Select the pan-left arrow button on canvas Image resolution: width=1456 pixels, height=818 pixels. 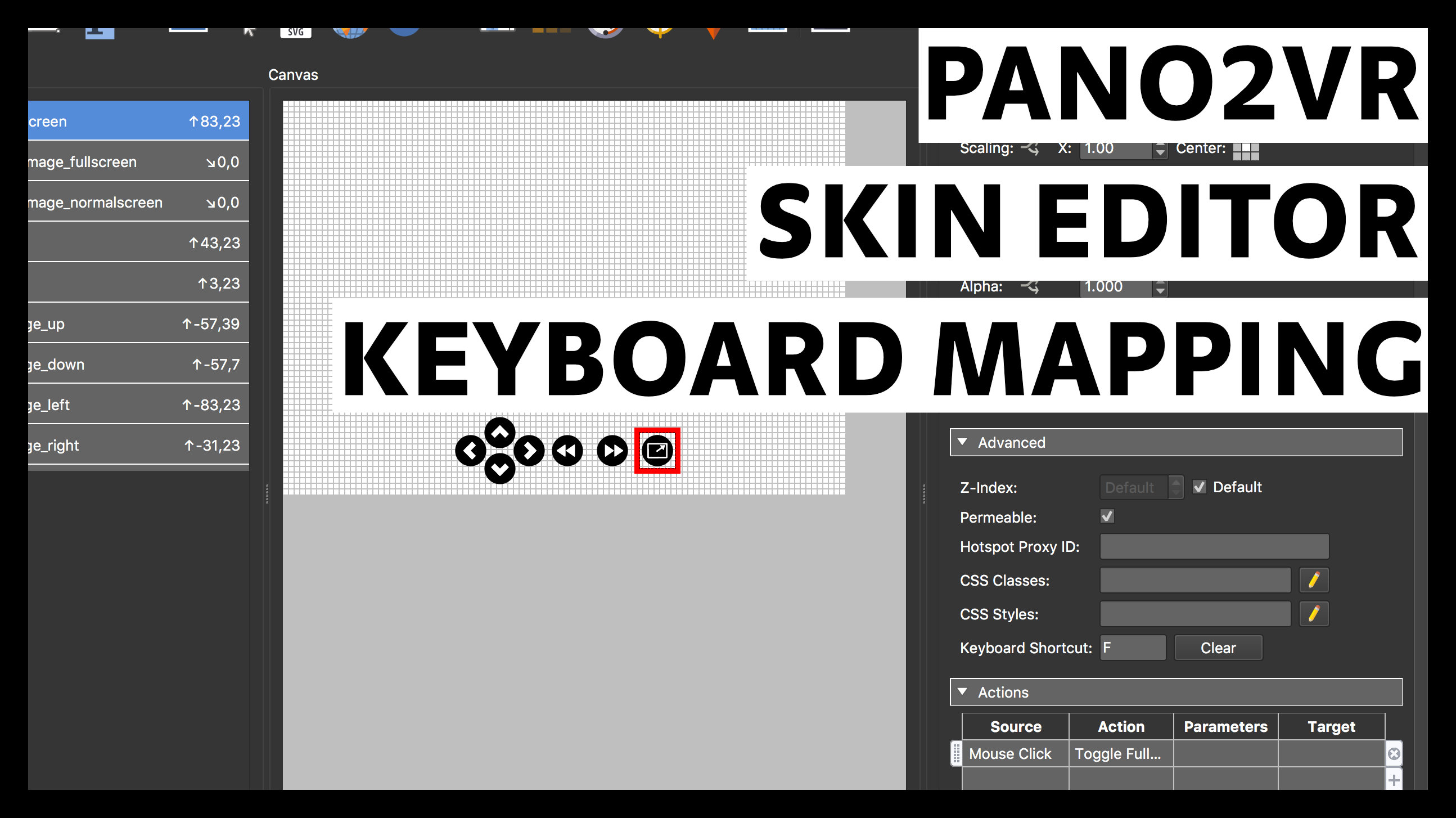coord(470,451)
